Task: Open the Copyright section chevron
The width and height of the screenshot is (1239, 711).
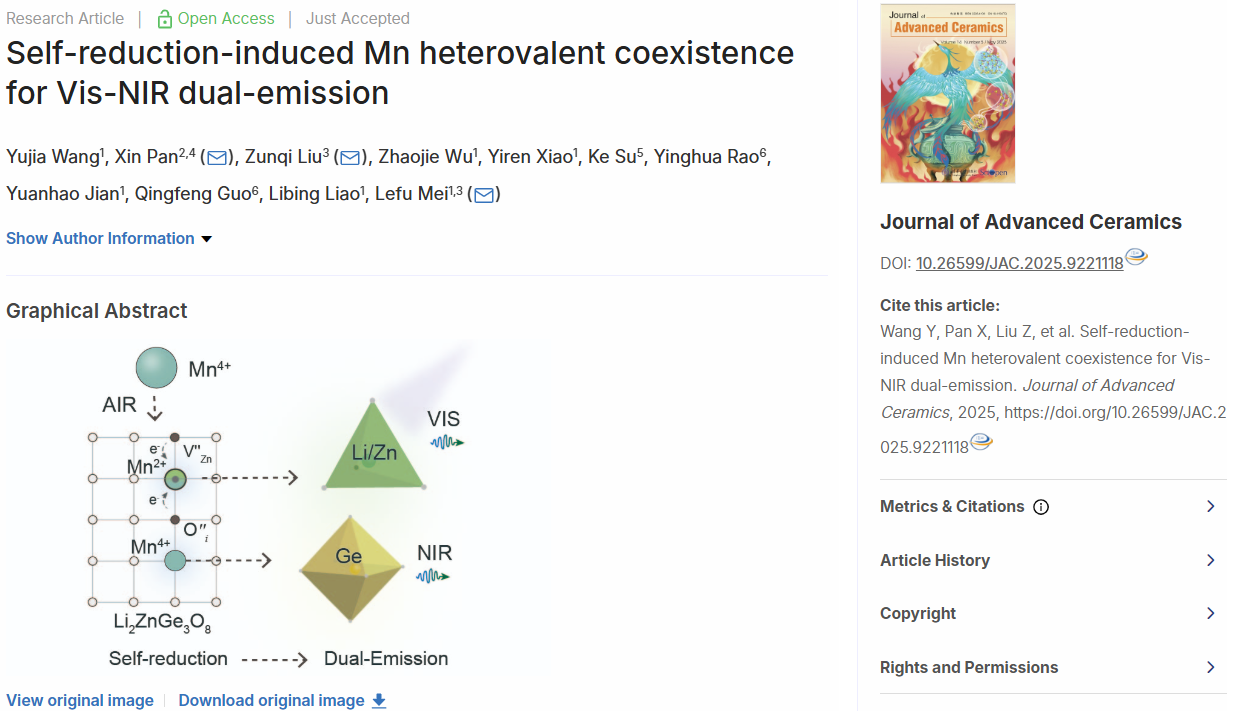Action: (1210, 613)
